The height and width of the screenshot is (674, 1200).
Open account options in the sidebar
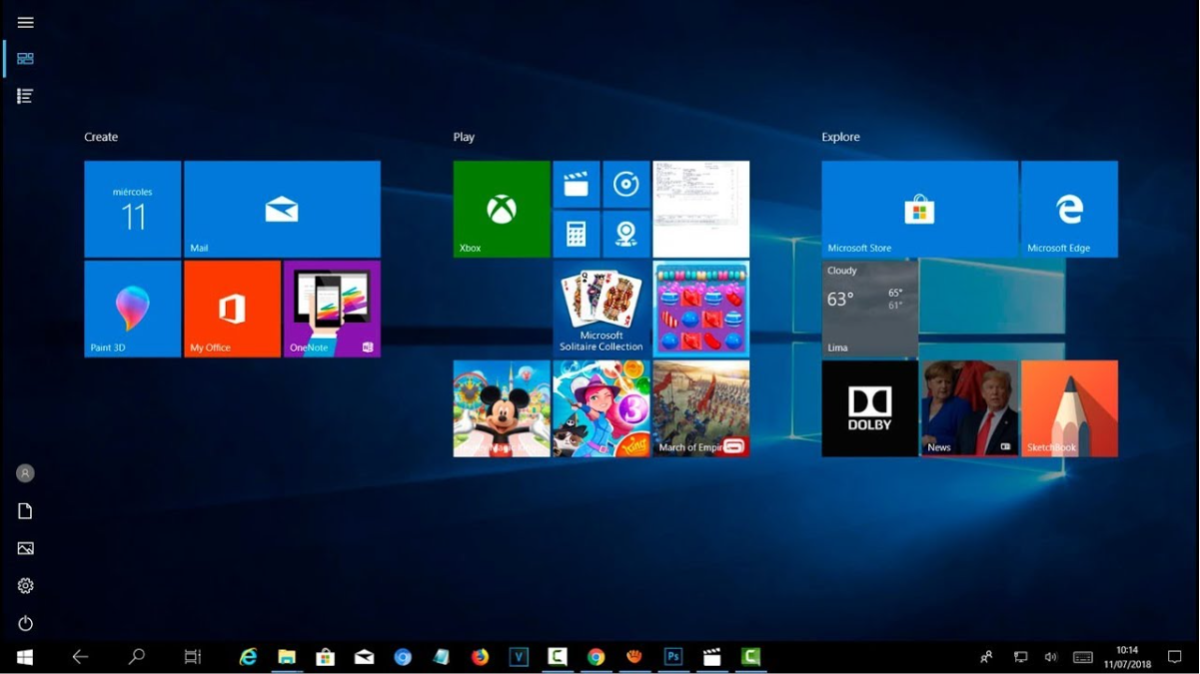coord(24,472)
